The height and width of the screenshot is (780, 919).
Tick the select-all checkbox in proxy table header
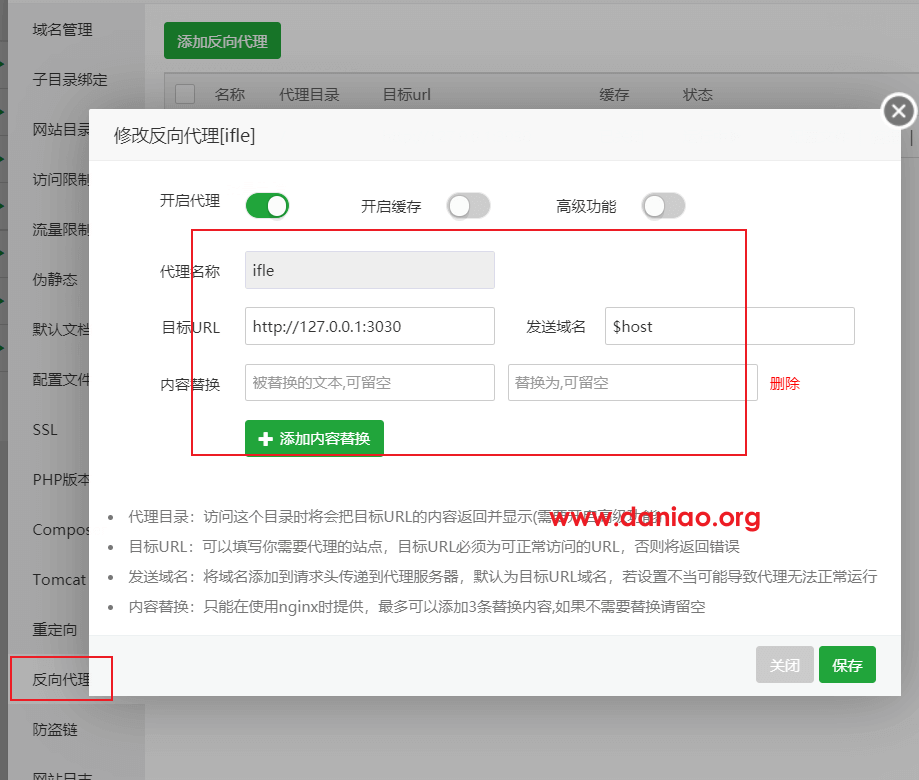click(185, 94)
